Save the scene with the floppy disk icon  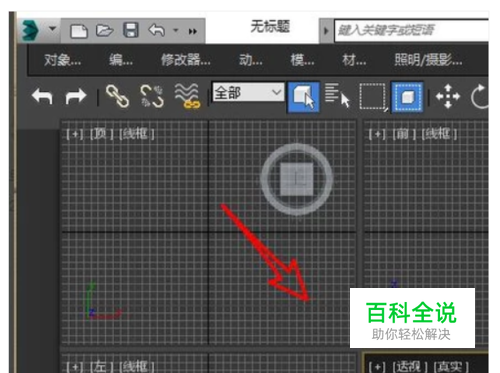(131, 30)
